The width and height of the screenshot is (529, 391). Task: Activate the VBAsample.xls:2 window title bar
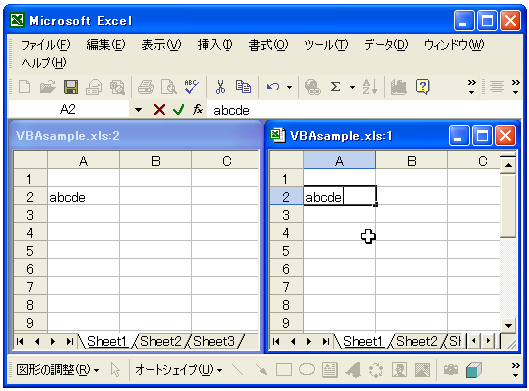[x=135, y=136]
